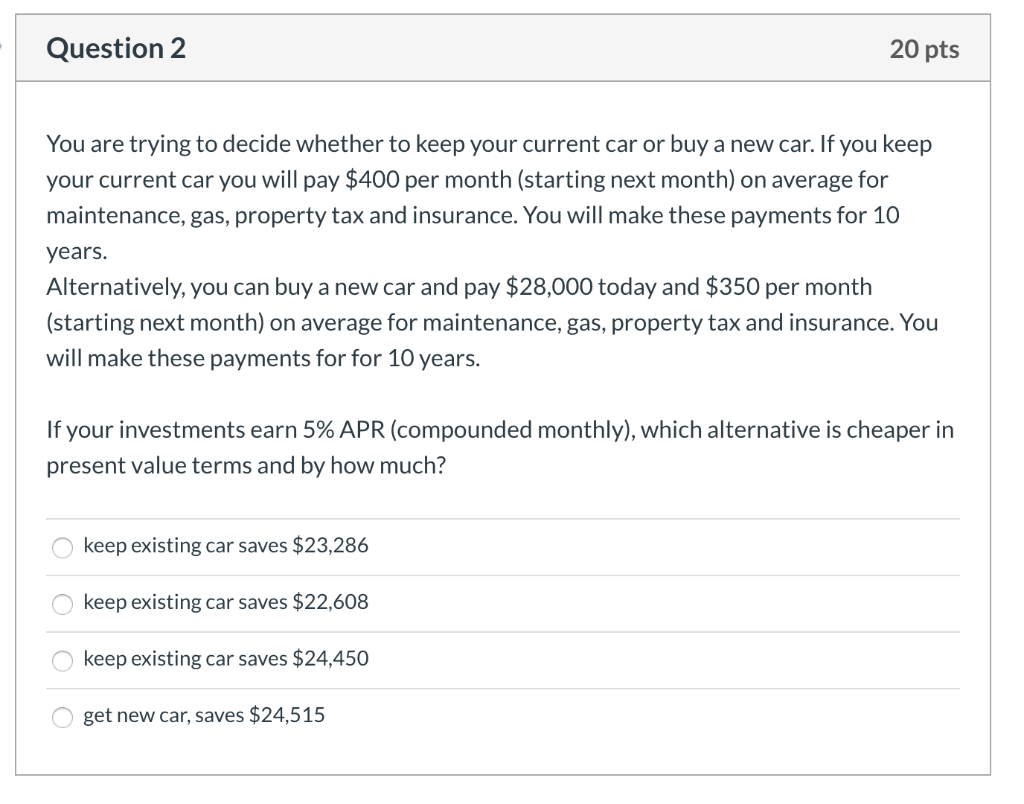Click the "Question 2" heading
This screenshot has height=804, width=1024.
[x=116, y=48]
